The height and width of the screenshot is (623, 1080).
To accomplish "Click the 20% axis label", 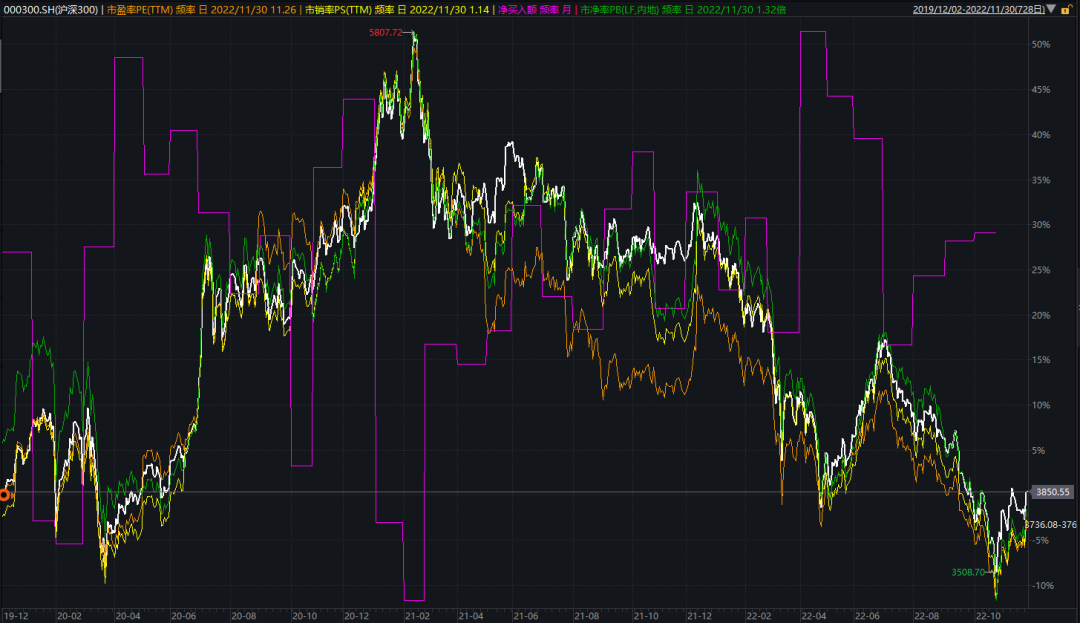I will pos(1041,315).
